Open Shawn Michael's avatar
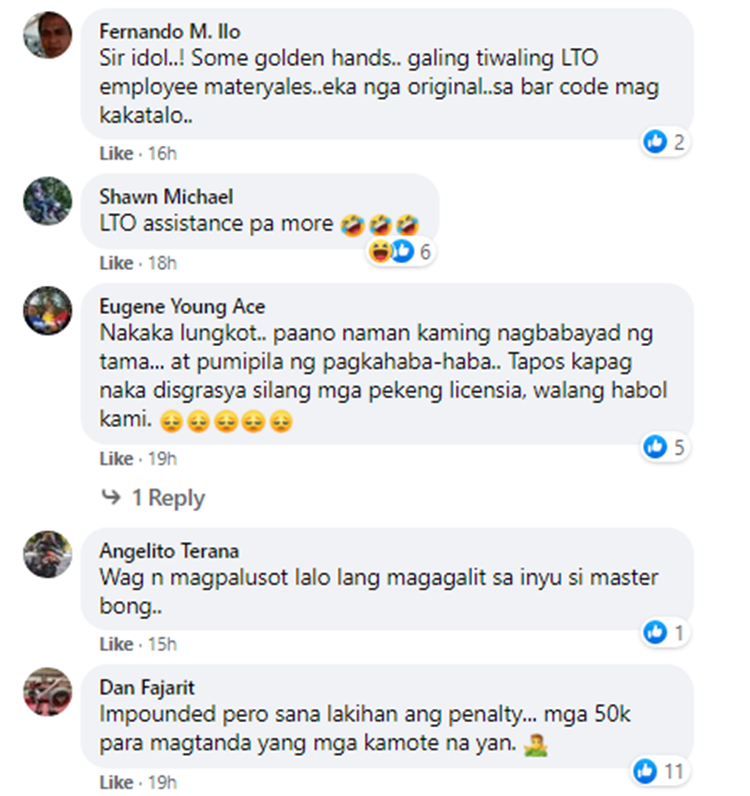The height and width of the screenshot is (796, 750). pyautogui.click(x=48, y=201)
